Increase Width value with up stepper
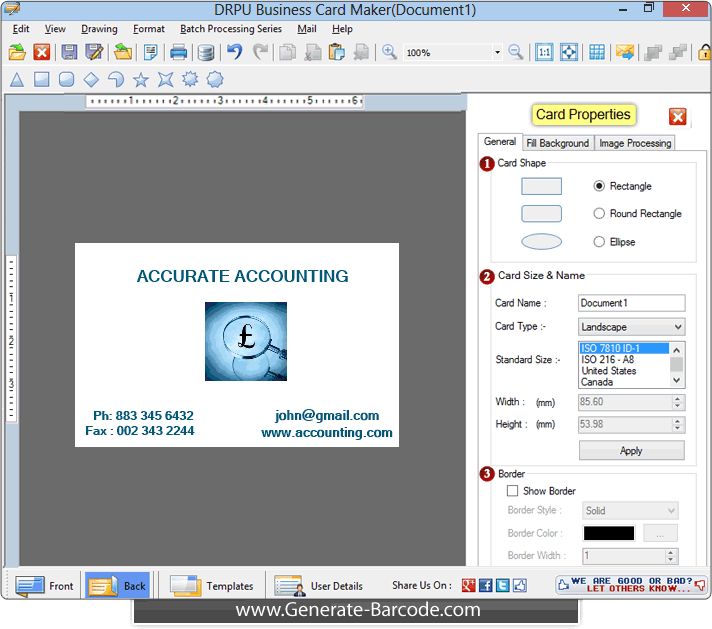The image size is (712, 629). 677,398
